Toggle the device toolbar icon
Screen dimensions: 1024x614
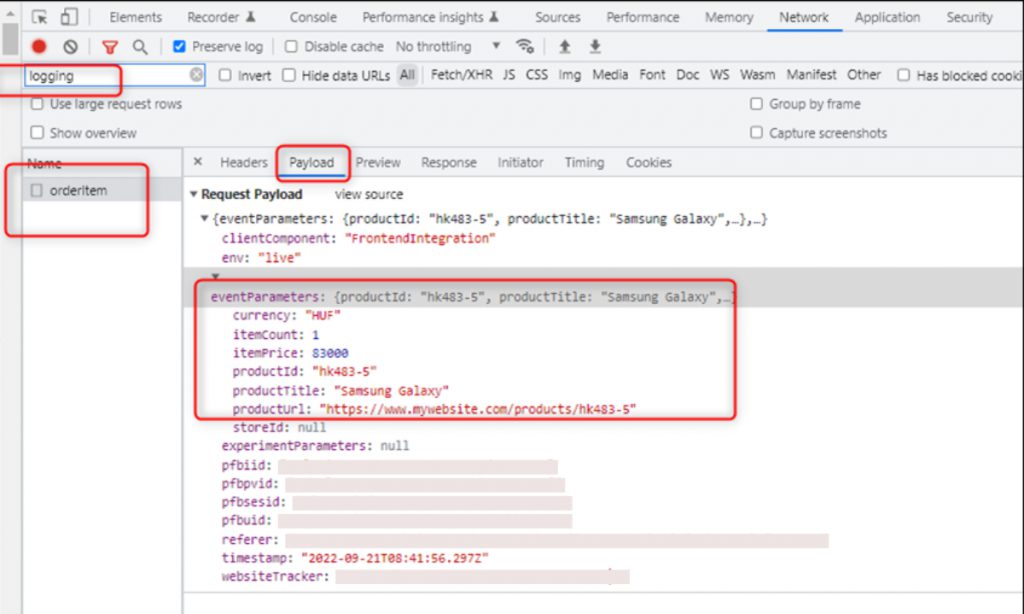69,17
